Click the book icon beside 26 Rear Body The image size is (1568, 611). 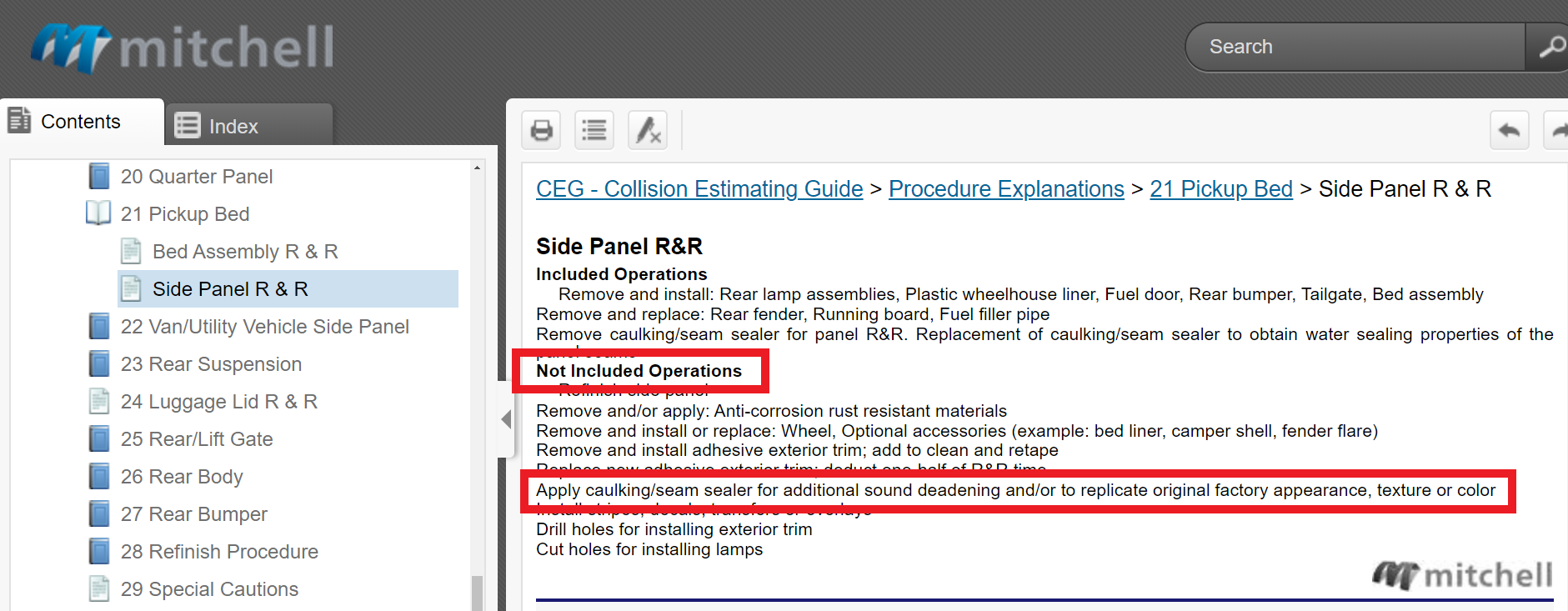99,477
